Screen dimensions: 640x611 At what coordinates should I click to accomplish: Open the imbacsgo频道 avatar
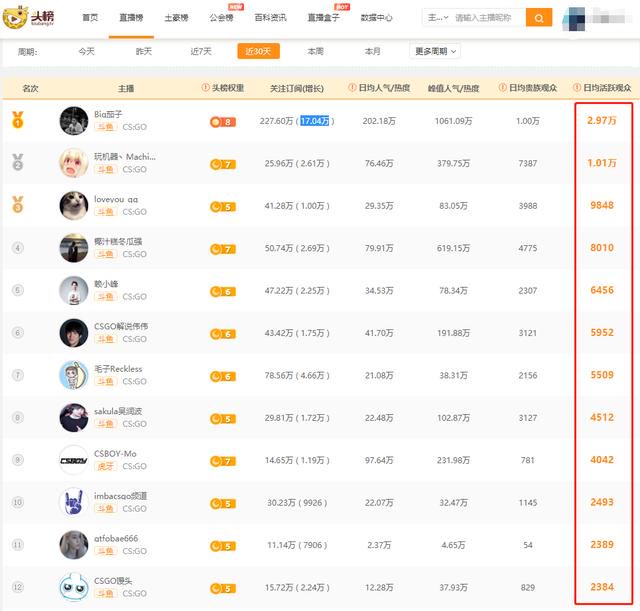tap(74, 502)
